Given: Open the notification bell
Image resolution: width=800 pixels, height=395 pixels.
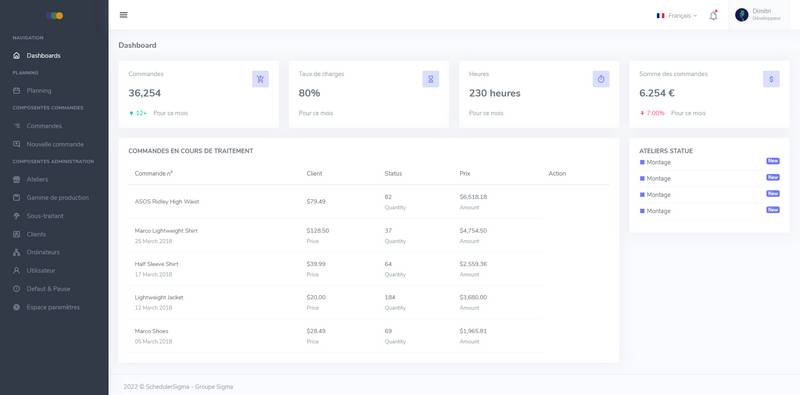Looking at the screenshot, I should tap(713, 15).
